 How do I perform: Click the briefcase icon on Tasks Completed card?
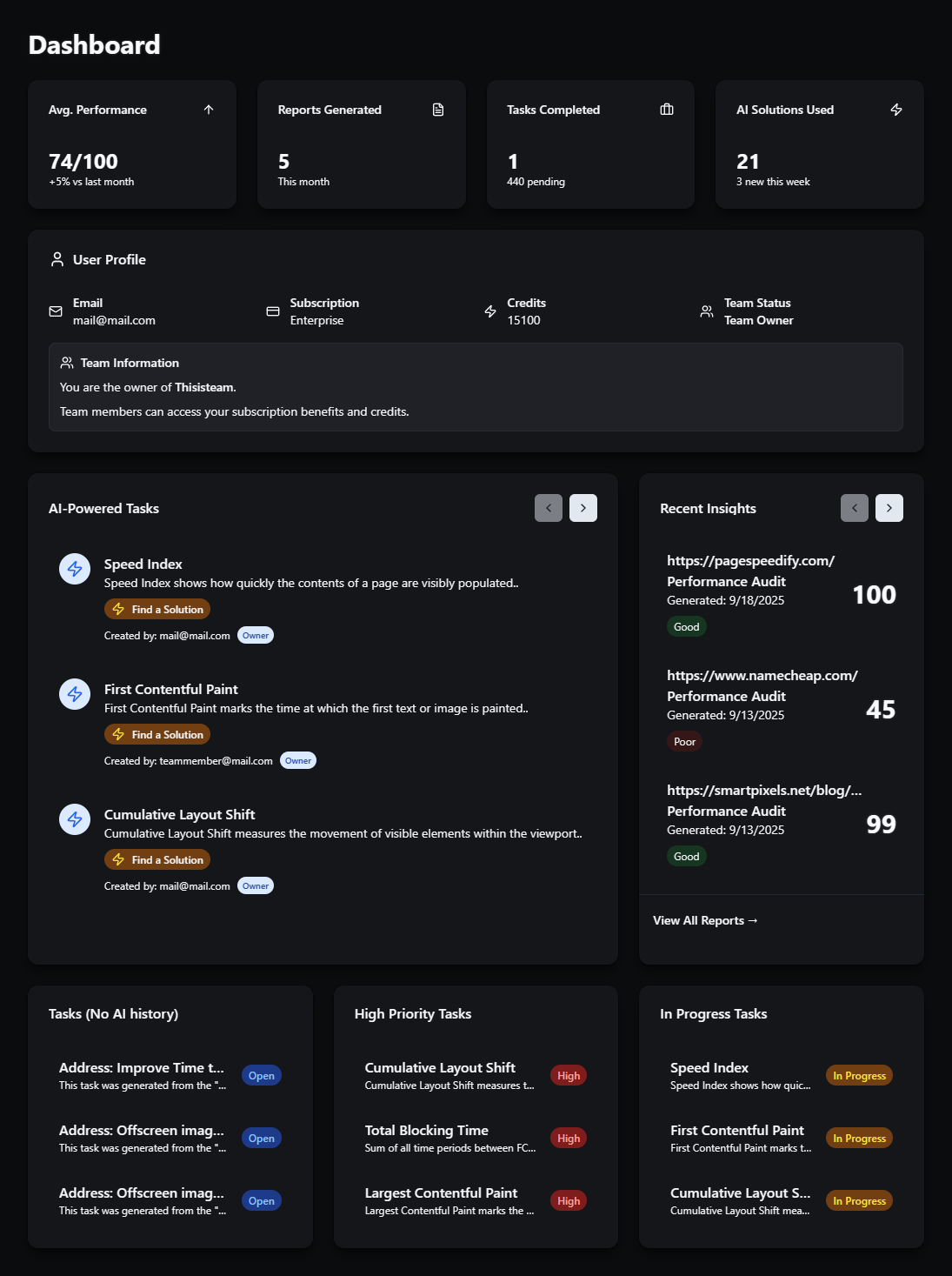tap(666, 110)
